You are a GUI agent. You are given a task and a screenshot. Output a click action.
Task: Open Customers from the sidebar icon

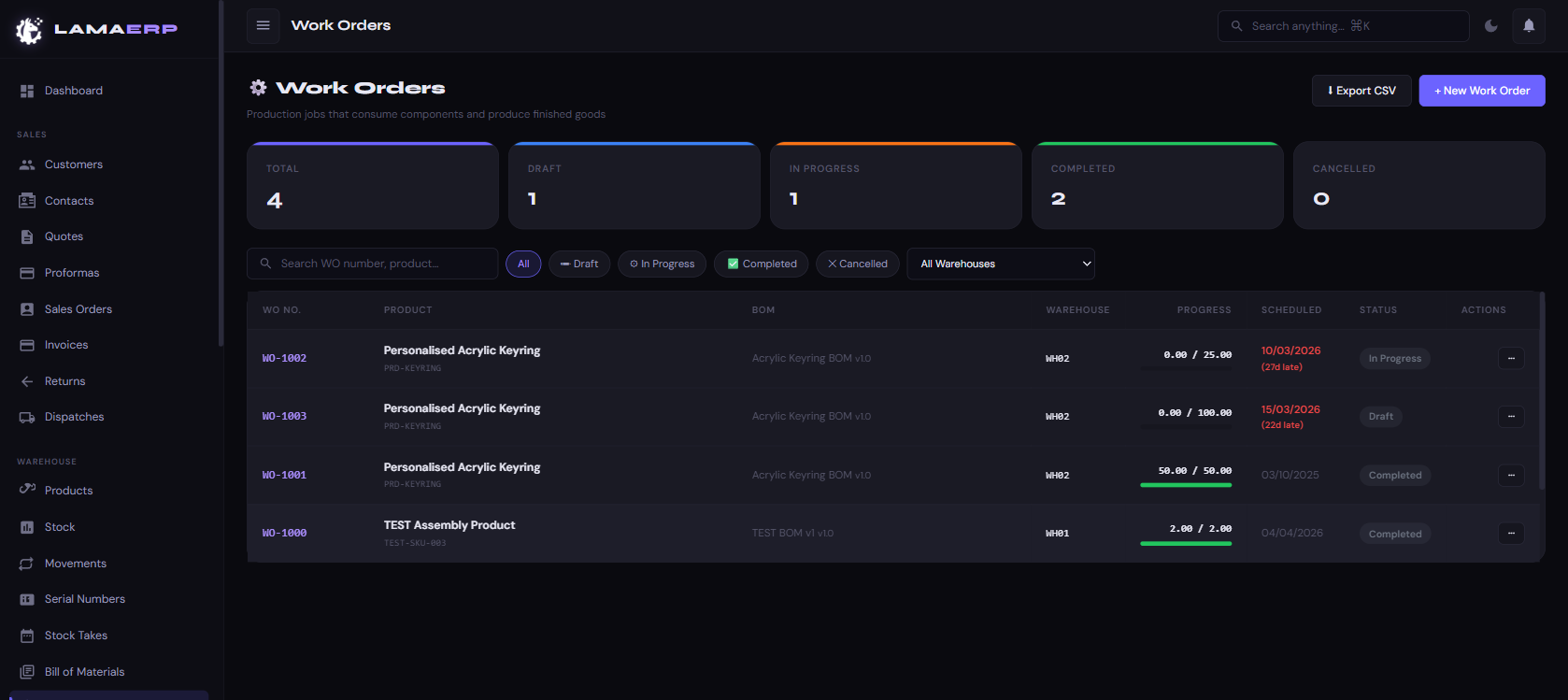tap(27, 164)
